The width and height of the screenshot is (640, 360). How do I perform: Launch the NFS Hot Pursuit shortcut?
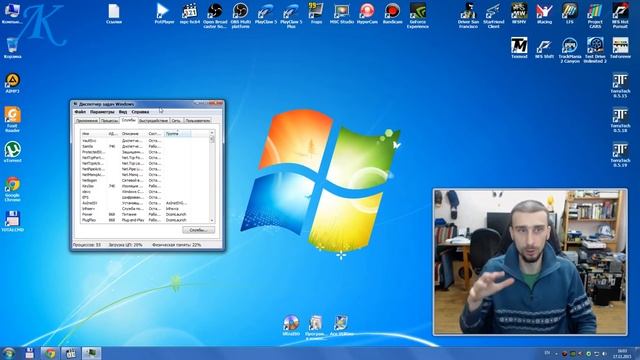pyautogui.click(x=620, y=16)
